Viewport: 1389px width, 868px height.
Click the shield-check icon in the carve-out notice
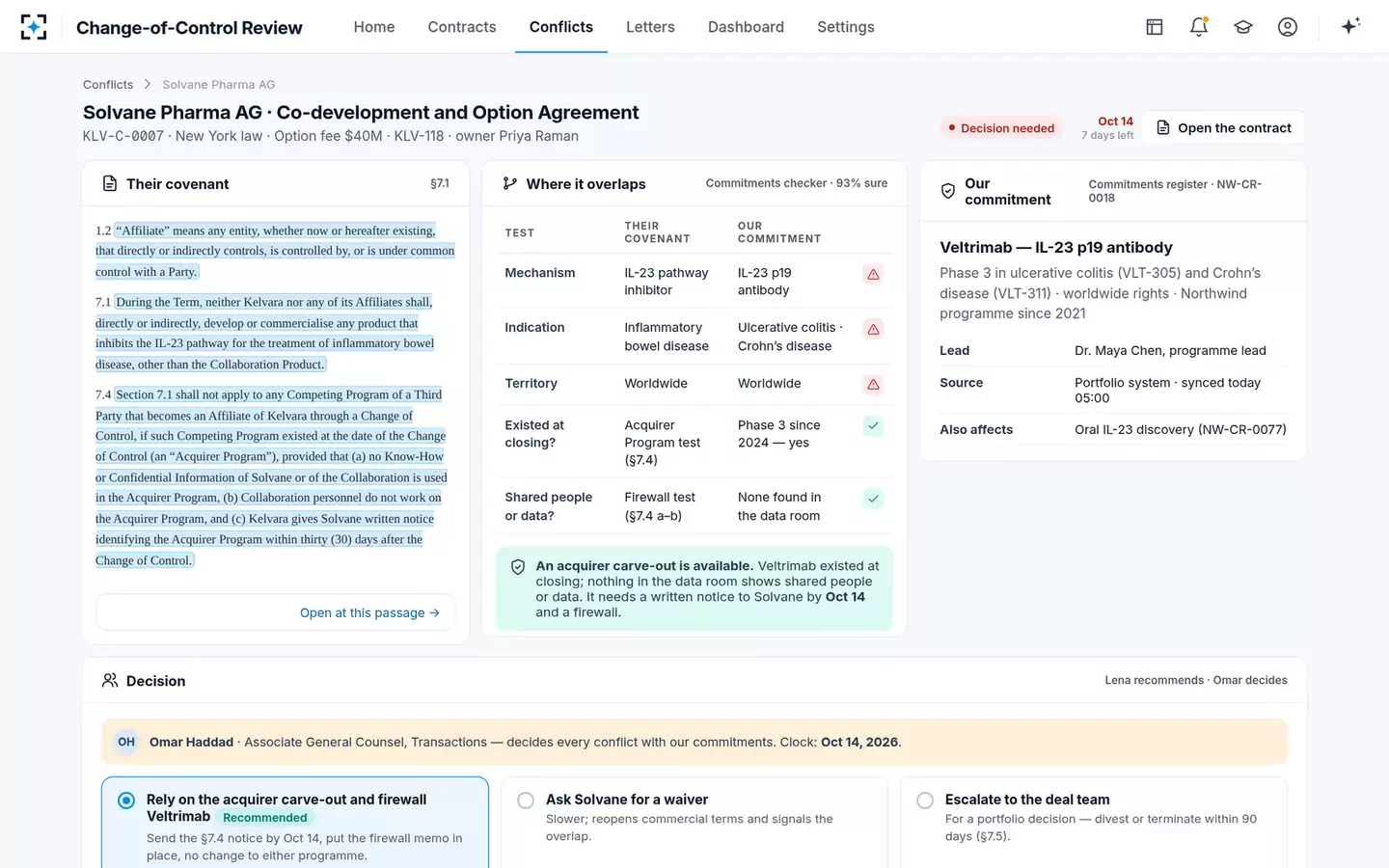click(x=518, y=567)
